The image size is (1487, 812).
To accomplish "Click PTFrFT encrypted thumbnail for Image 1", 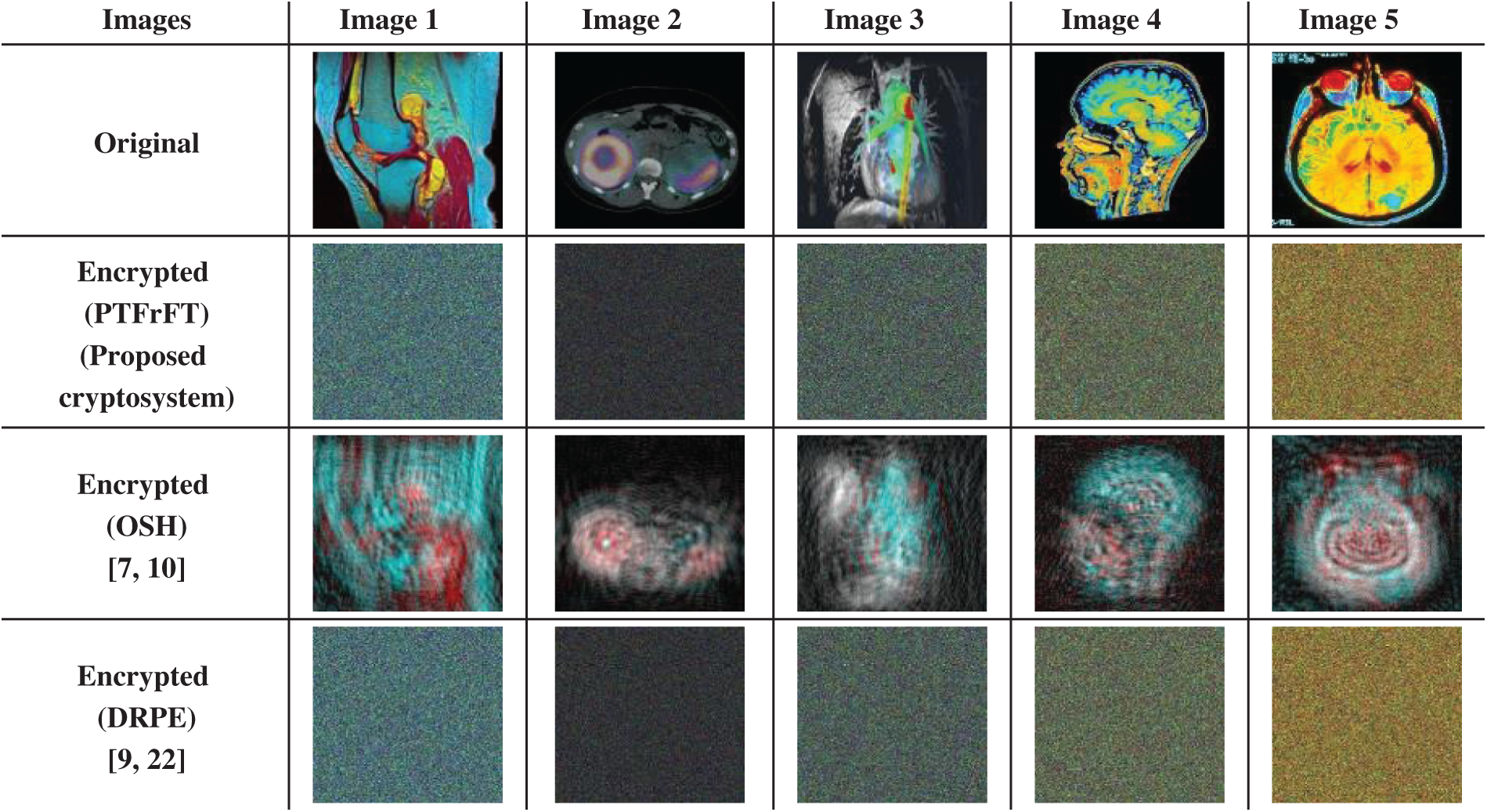I will (x=407, y=332).
